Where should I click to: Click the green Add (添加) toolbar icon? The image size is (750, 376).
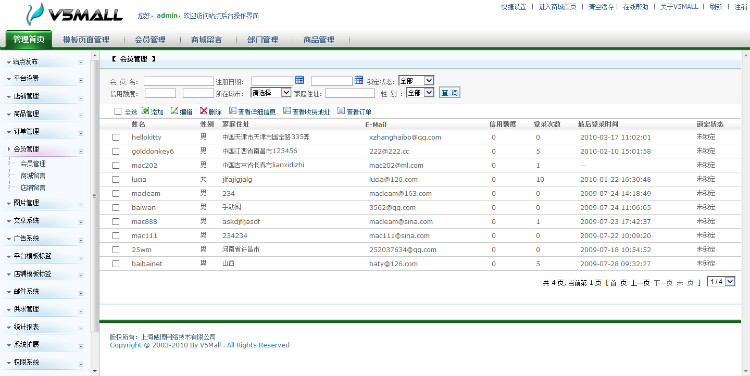click(x=146, y=111)
